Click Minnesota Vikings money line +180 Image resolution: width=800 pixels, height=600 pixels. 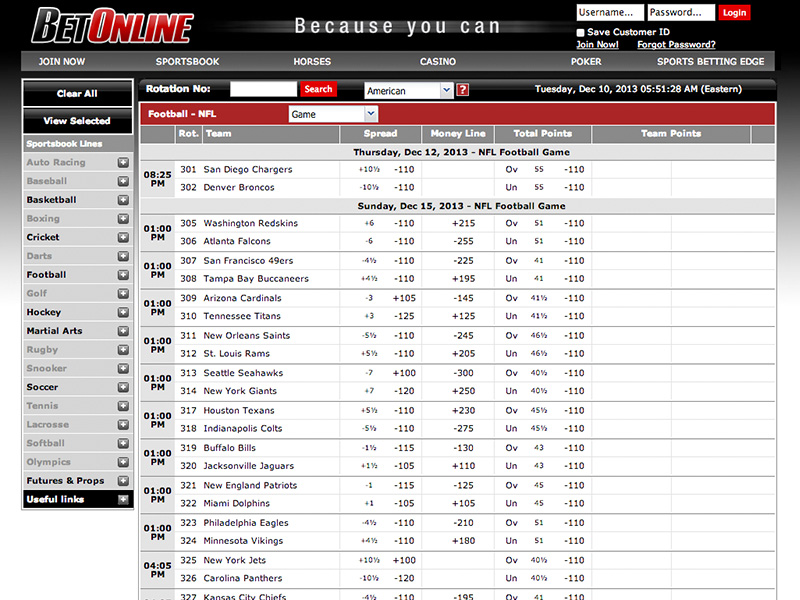click(463, 541)
